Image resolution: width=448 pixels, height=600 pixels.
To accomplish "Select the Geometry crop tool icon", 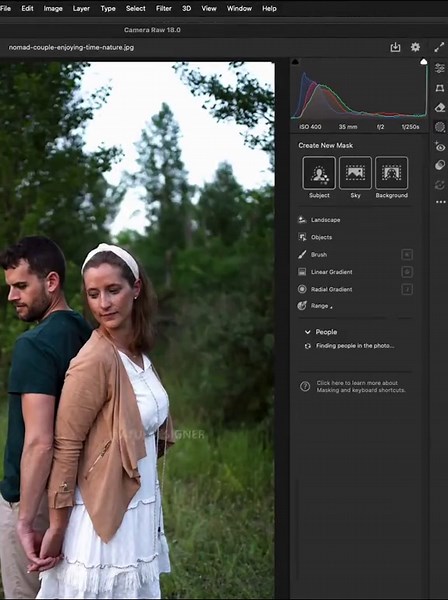I will click(x=440, y=88).
